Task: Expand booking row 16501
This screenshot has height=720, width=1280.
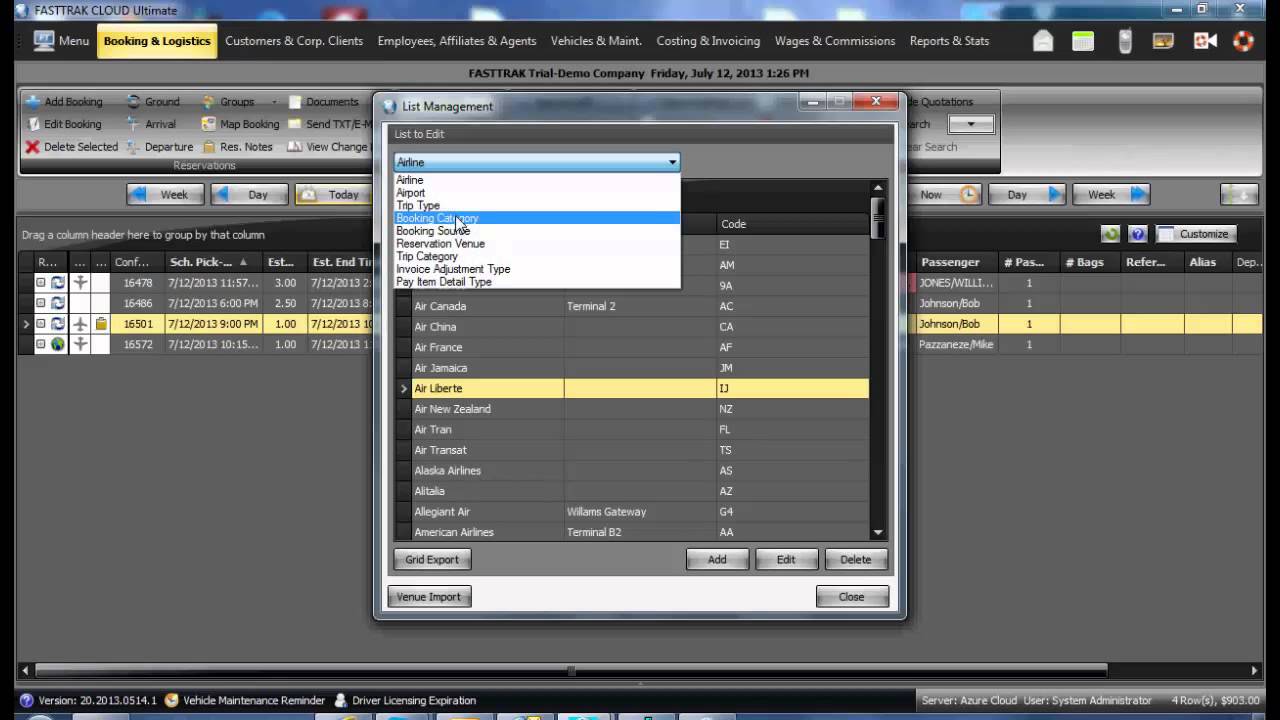Action: click(41, 324)
